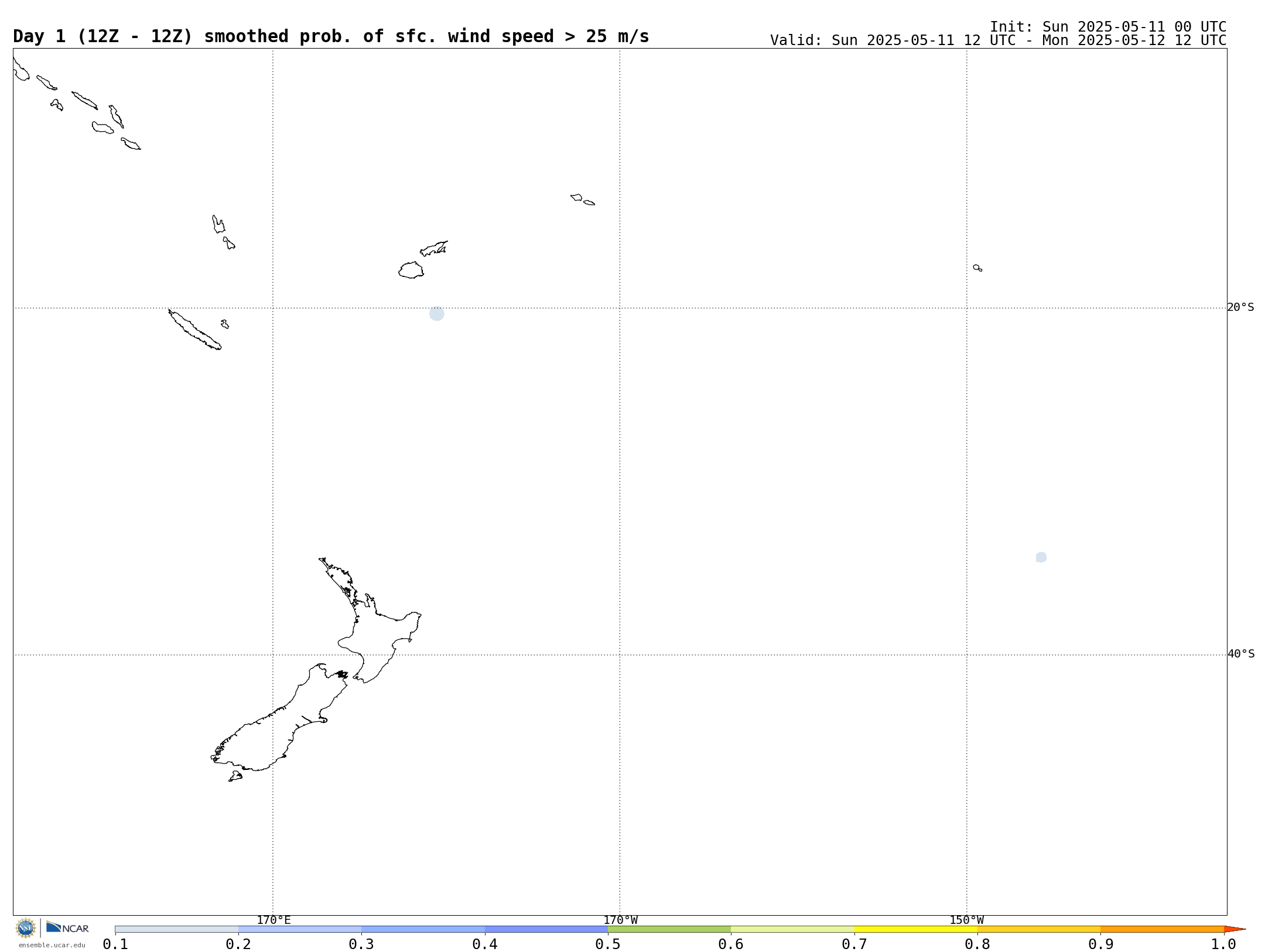This screenshot has width=1265, height=952.
Task: Click the map title about wind speed > 25 m/s
Action: 331,36
